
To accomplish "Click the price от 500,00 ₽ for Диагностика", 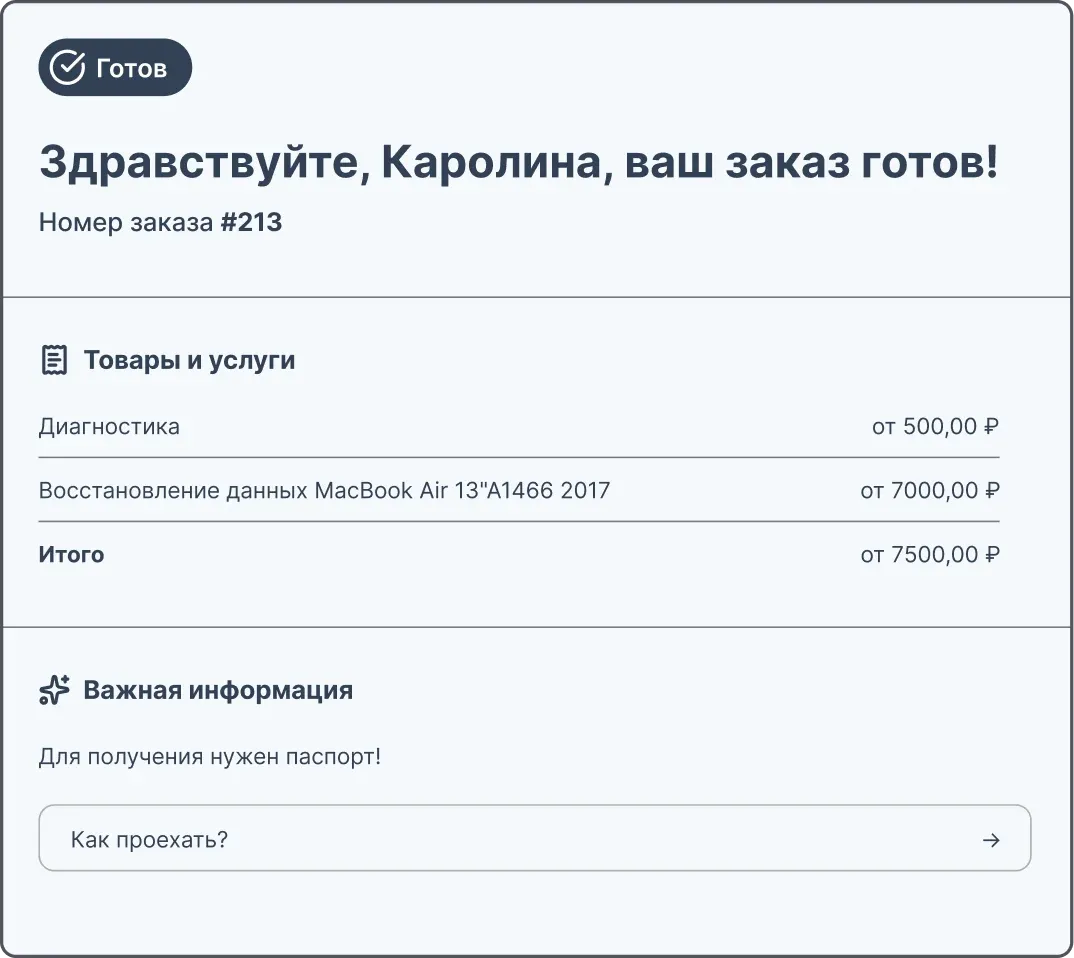I will pos(935,426).
